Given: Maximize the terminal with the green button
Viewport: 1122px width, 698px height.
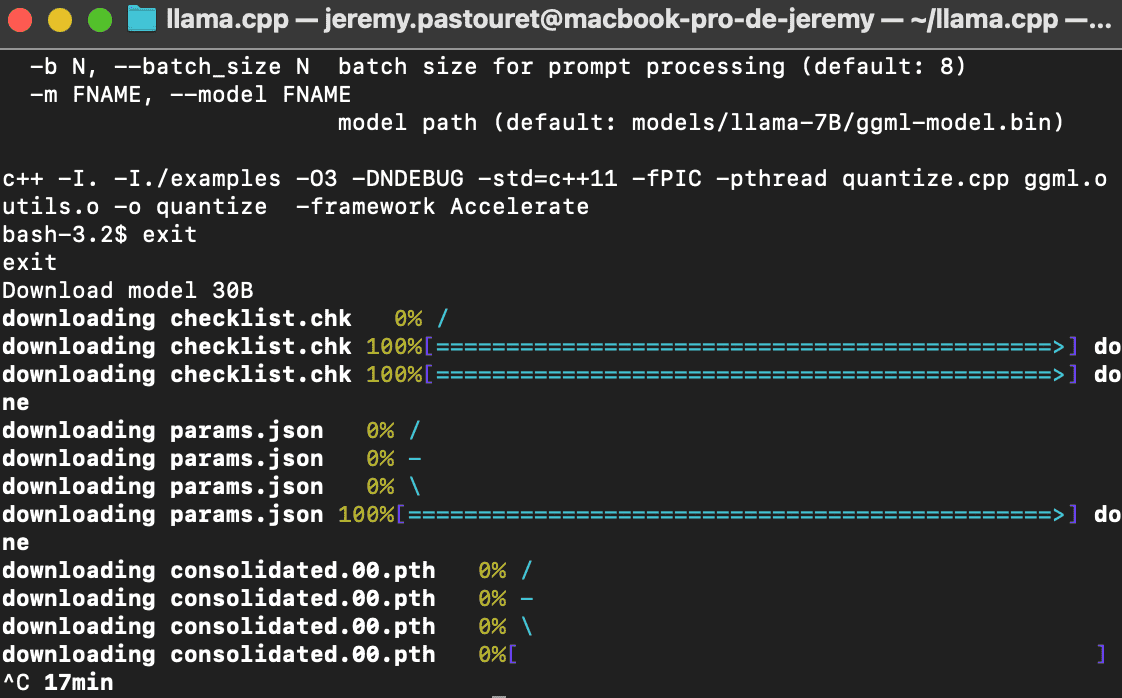Looking at the screenshot, I should point(99,18).
